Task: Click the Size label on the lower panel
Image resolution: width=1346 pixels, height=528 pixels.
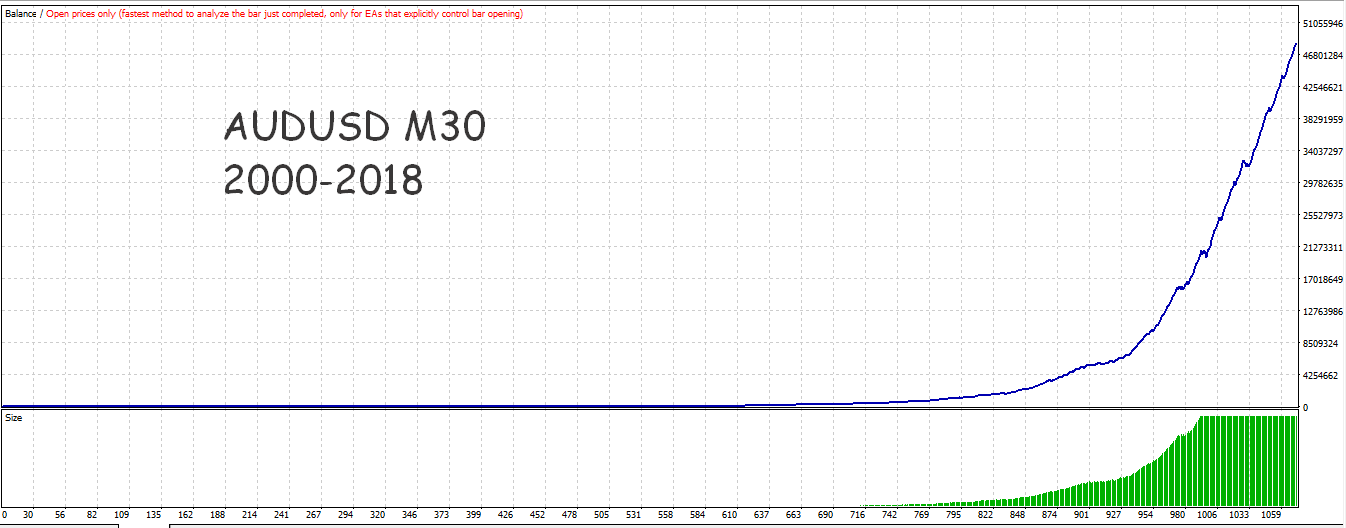Action: pos(13,418)
